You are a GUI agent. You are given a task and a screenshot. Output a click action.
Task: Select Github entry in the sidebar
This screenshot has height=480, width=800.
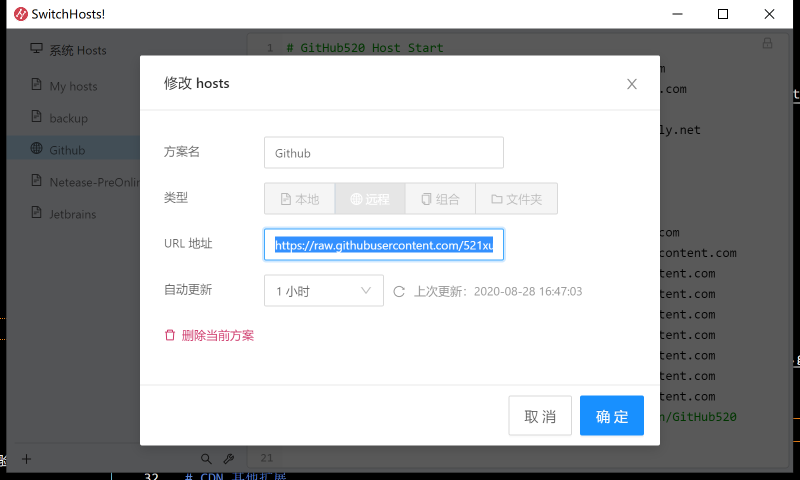point(73,150)
